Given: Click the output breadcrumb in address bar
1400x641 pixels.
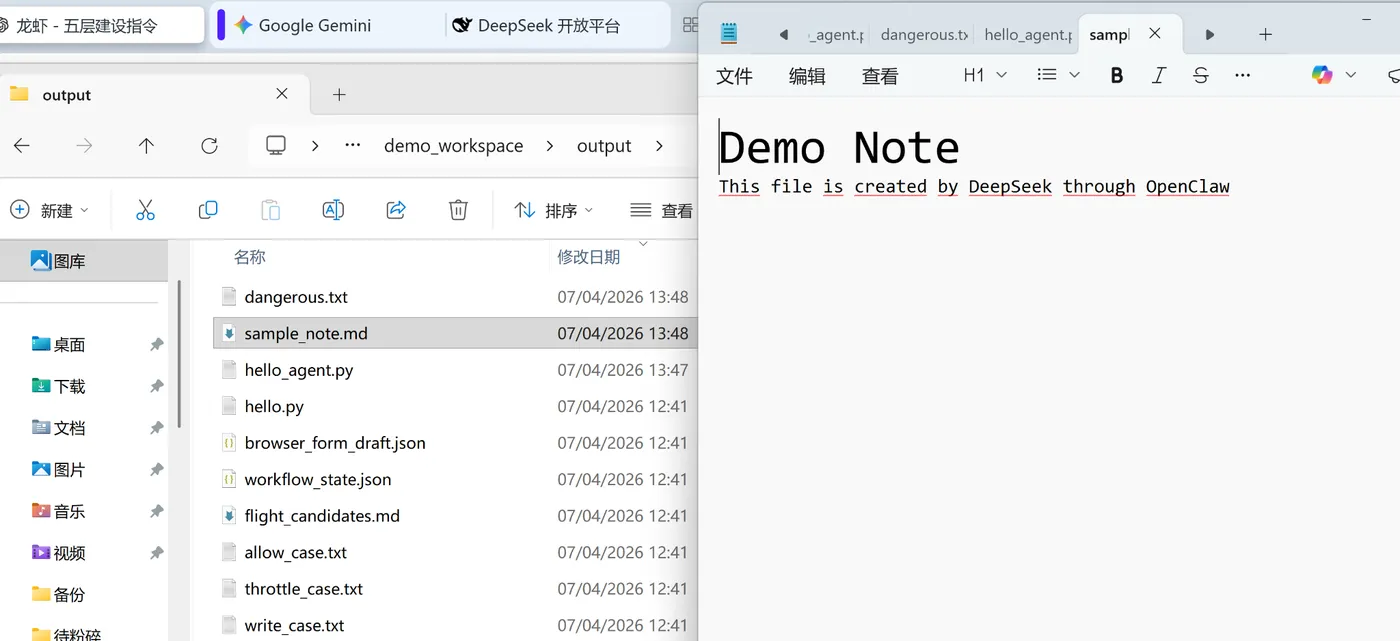Looking at the screenshot, I should pyautogui.click(x=604, y=146).
